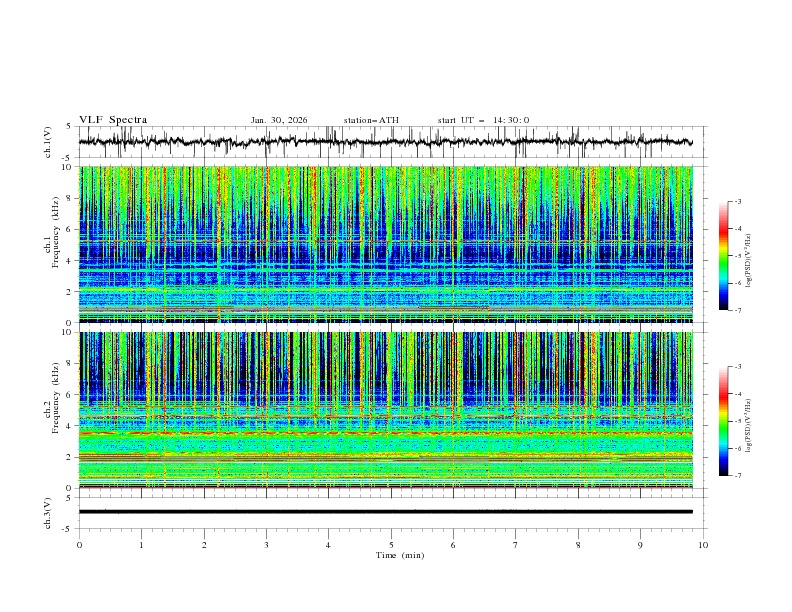Select the Jan. 30, 2026 date label

pos(279,120)
